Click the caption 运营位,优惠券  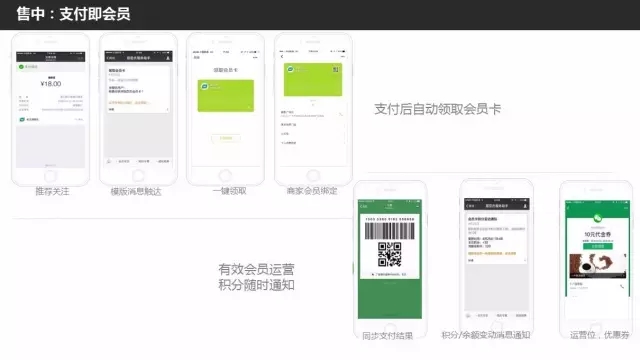599,335
